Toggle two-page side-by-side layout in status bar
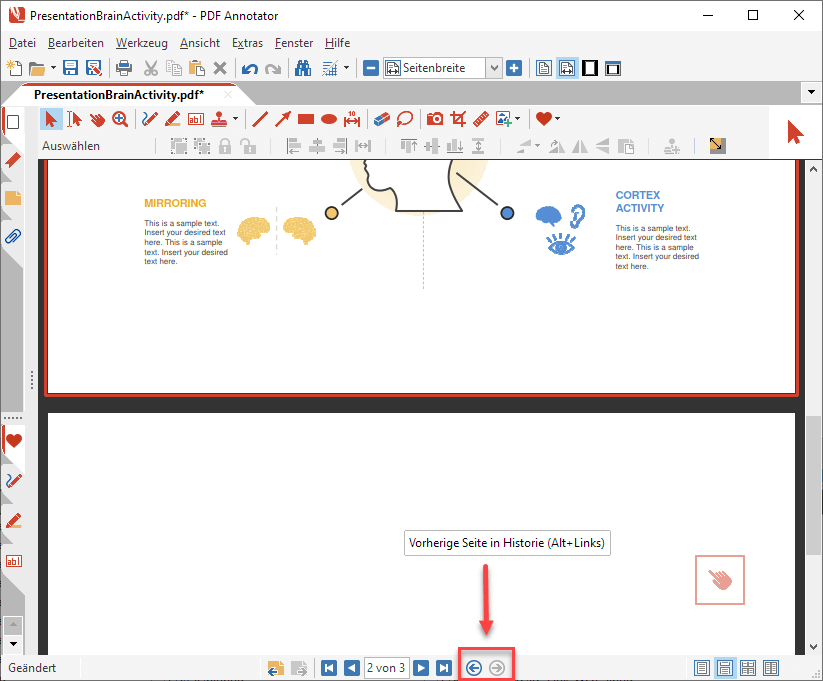 tap(771, 668)
